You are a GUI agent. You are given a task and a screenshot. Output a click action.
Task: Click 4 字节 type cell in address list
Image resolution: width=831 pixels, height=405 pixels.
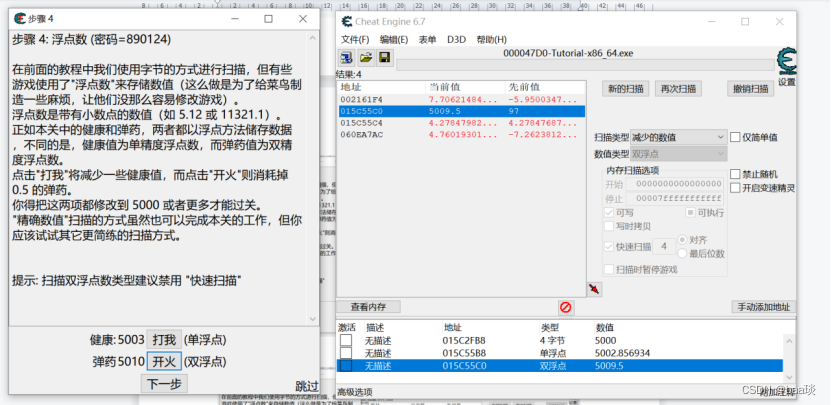552,340
